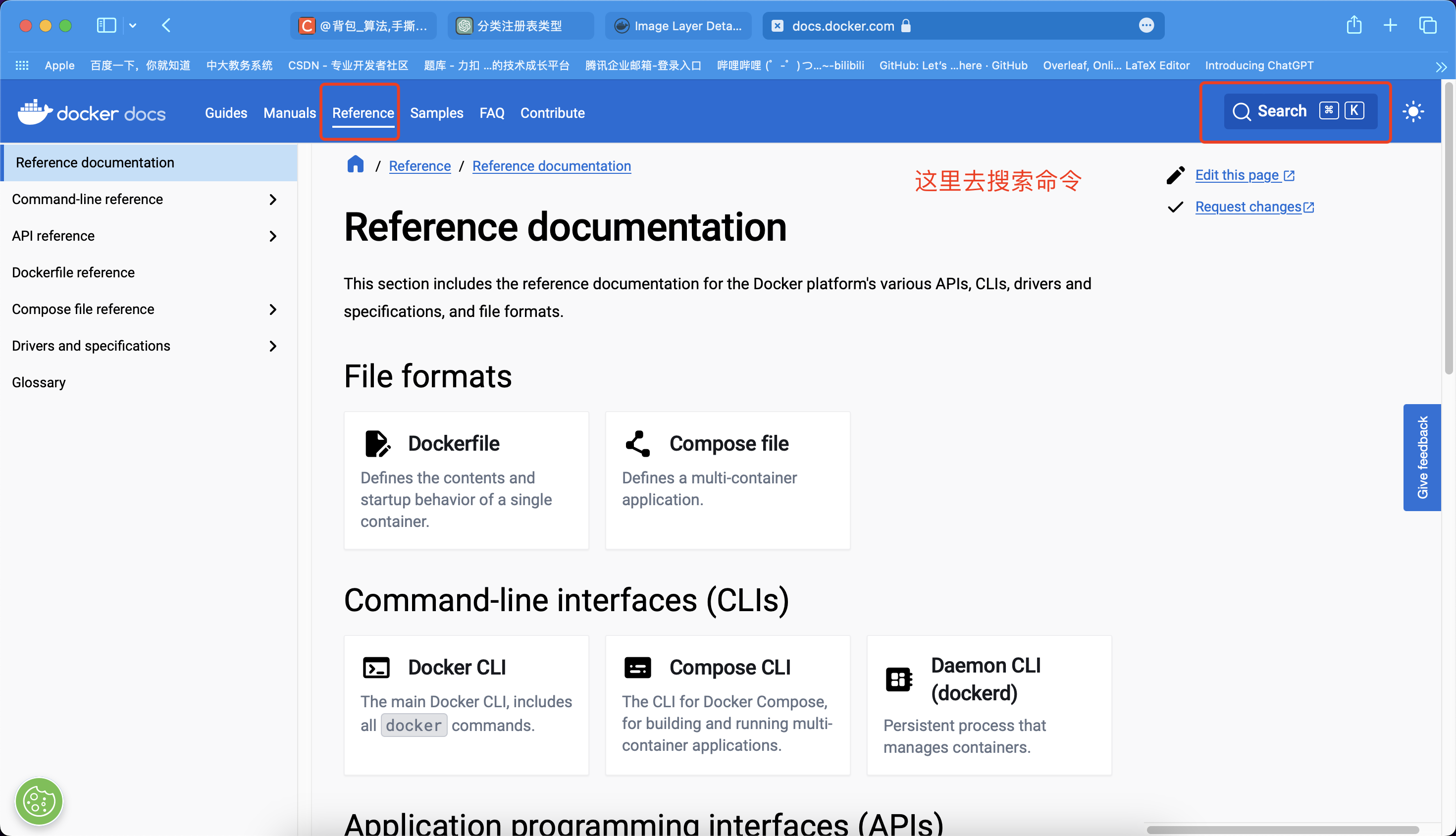Open Docker CLI reference card
This screenshot has width=1456, height=836.
tap(466, 705)
